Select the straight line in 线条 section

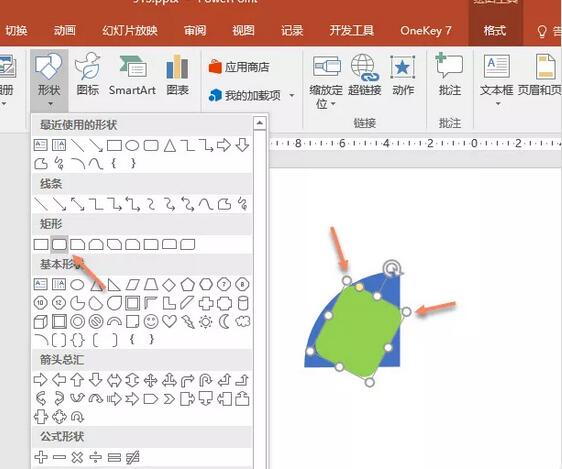[x=41, y=204]
